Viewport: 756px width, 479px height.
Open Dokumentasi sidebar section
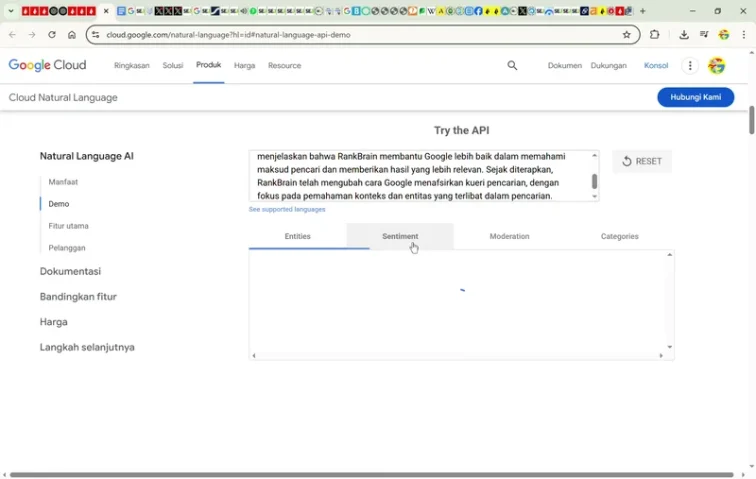click(x=70, y=271)
